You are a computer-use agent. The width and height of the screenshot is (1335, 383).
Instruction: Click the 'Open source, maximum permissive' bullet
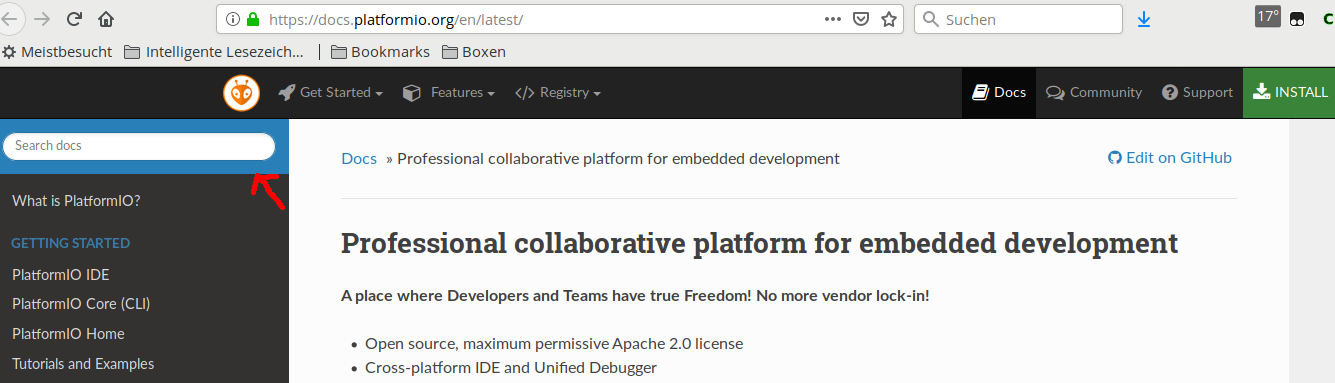tap(554, 344)
